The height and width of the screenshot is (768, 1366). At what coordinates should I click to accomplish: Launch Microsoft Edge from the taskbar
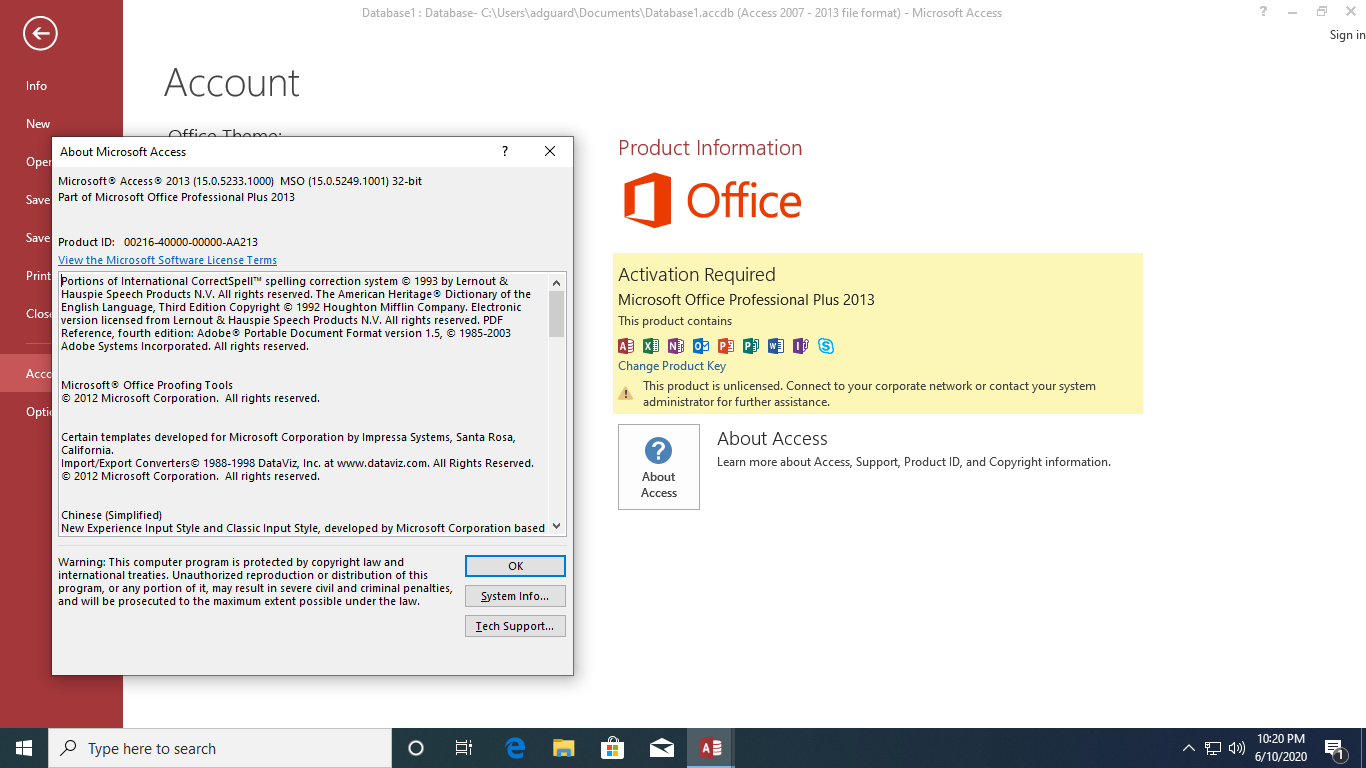tap(515, 748)
